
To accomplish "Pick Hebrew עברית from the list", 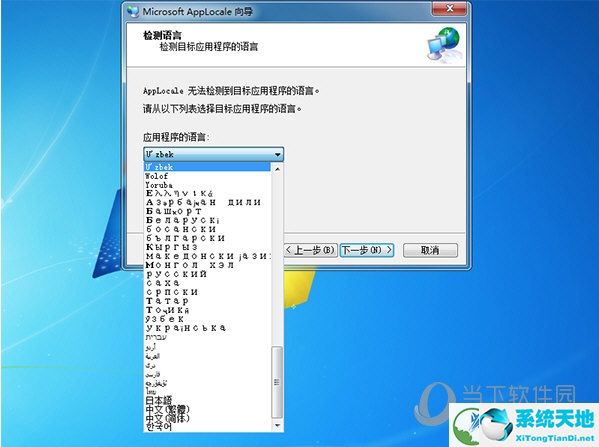I will tap(207, 337).
